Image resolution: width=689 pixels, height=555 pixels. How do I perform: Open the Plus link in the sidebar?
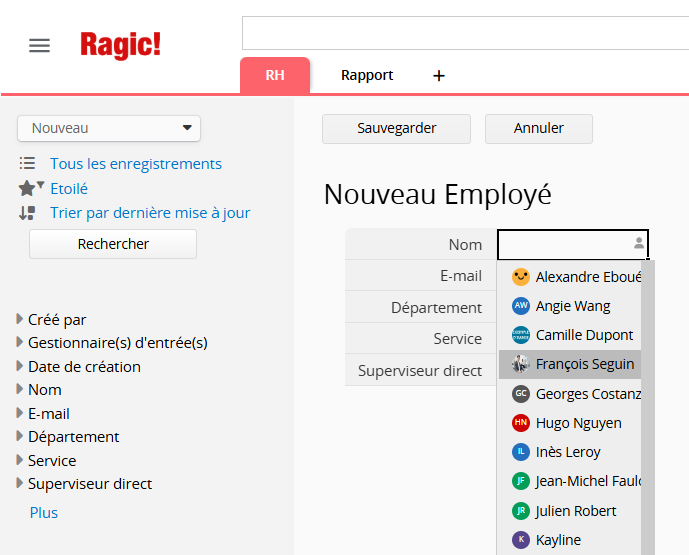[x=44, y=512]
